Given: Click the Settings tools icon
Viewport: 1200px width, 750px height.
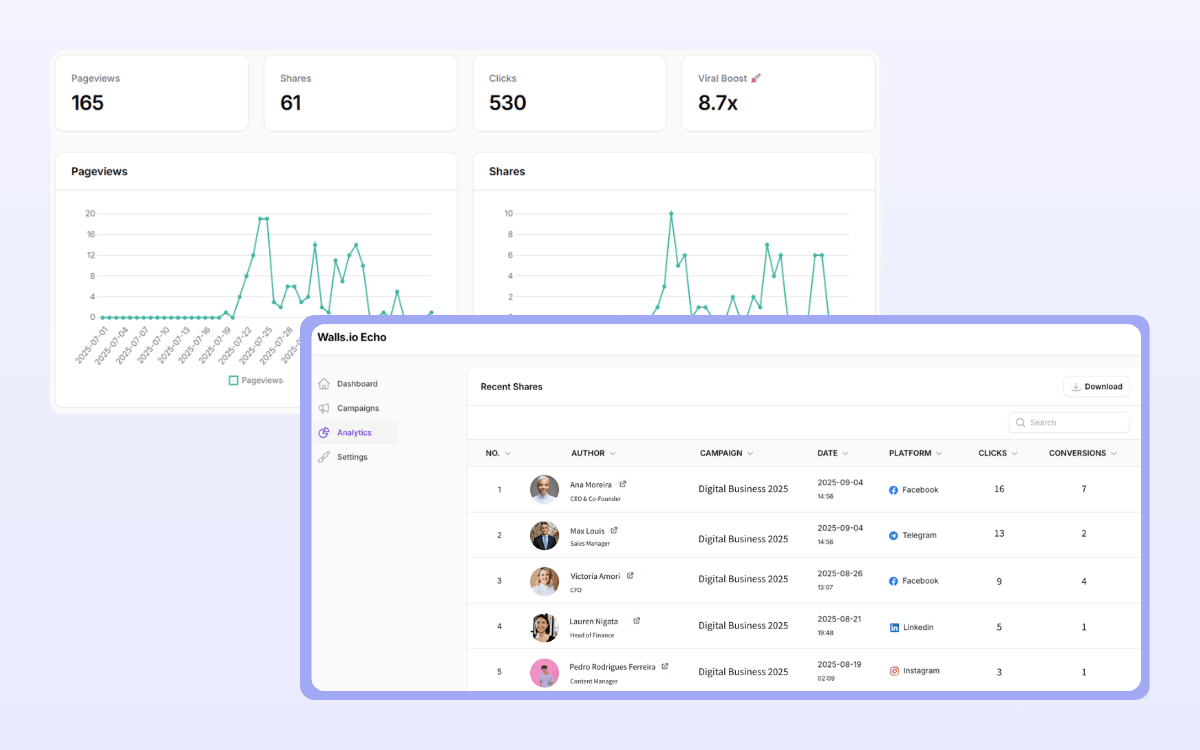Looking at the screenshot, I should click(x=324, y=457).
